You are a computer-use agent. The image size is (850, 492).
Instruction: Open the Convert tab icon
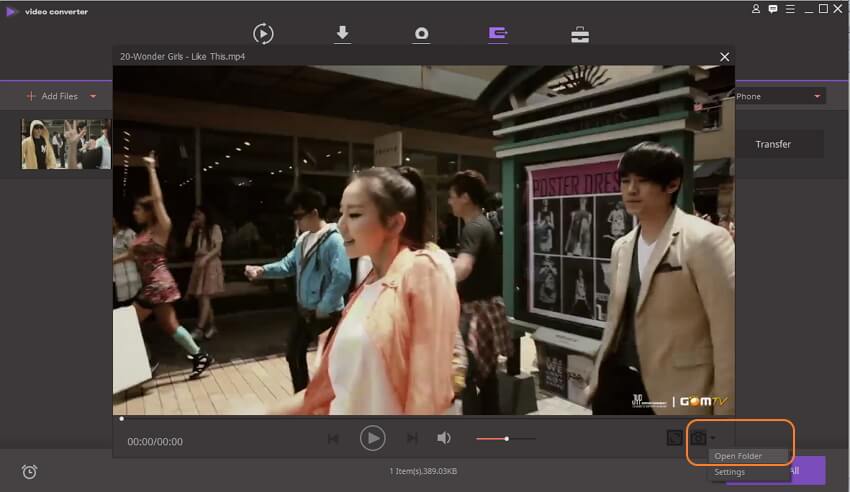pos(263,34)
